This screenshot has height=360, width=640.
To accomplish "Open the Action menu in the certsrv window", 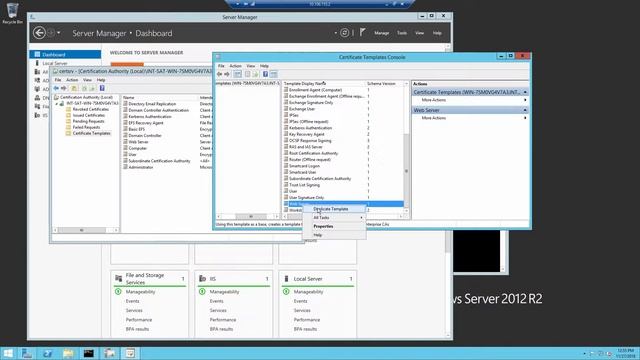I will click(x=72, y=80).
